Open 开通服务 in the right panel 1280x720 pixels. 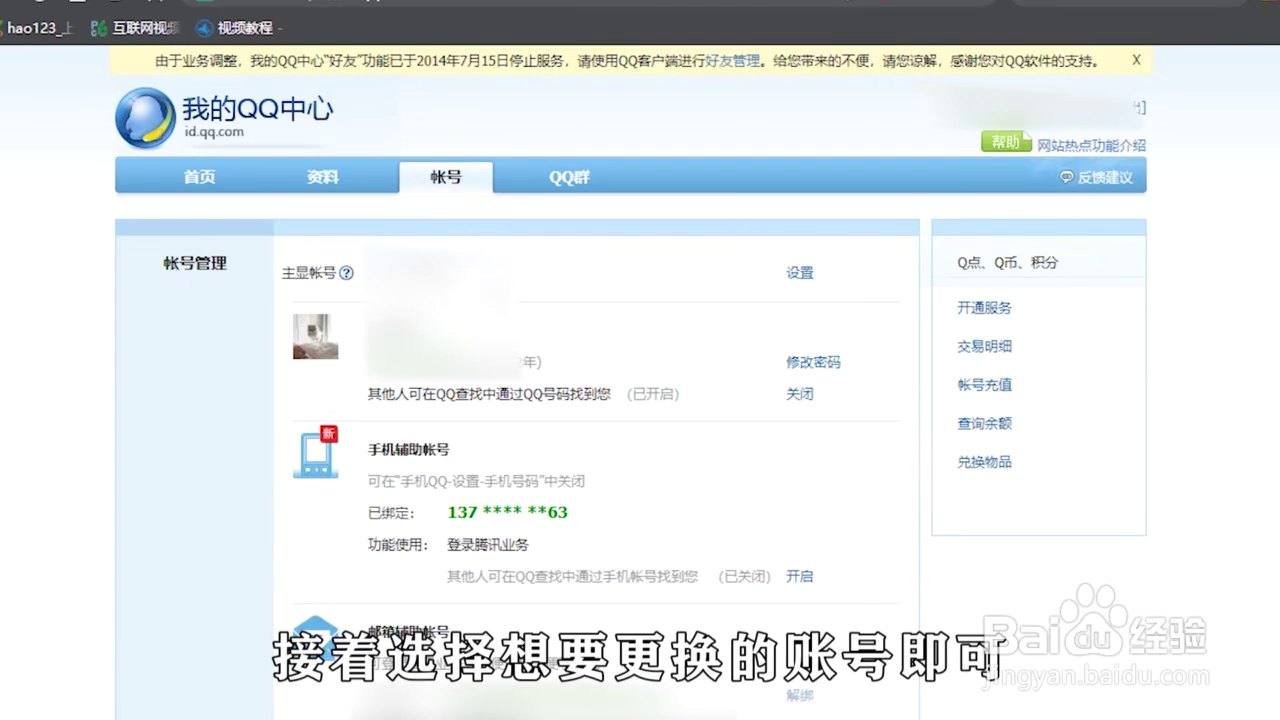click(x=985, y=308)
